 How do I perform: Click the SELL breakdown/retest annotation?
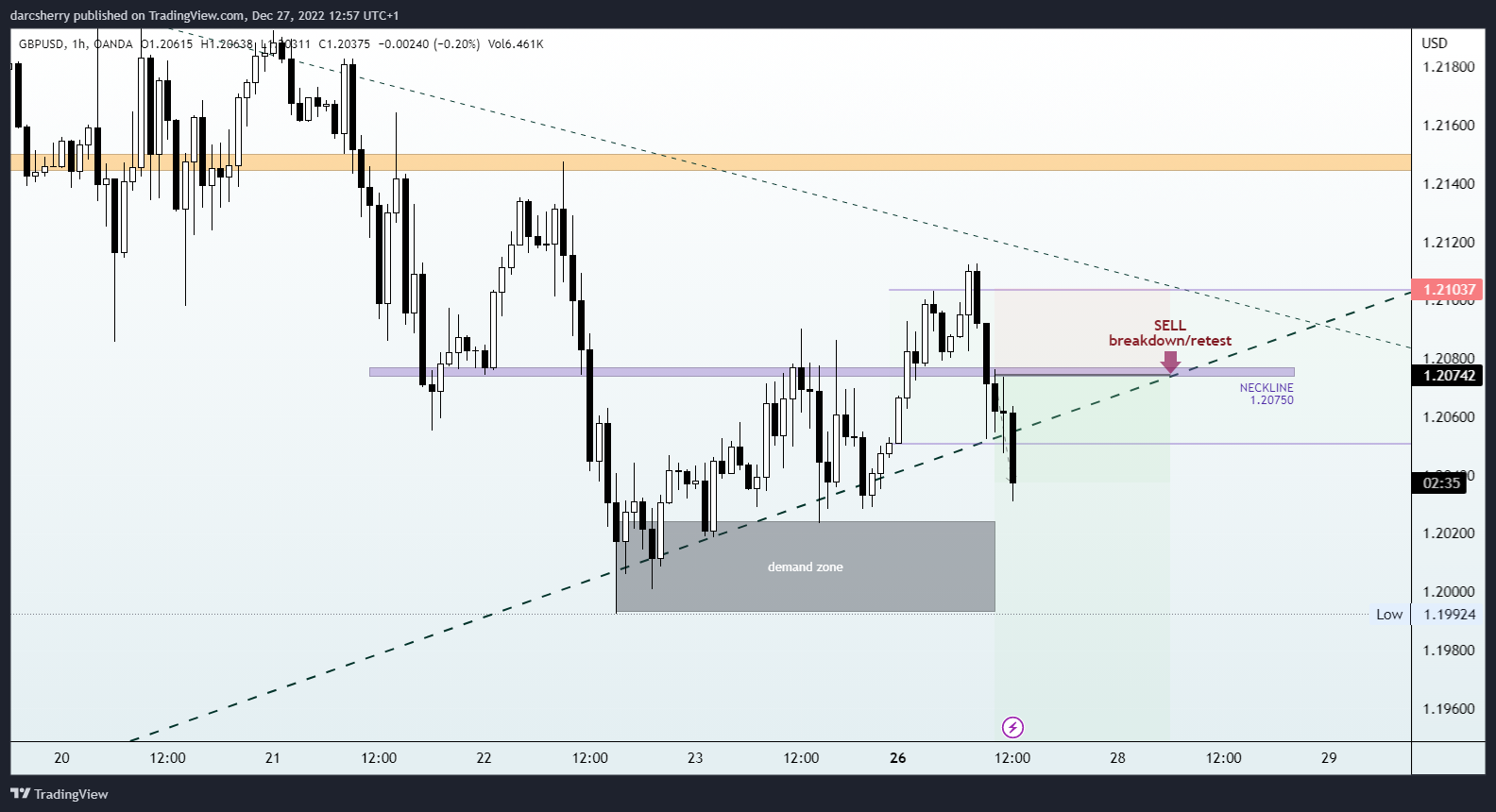tap(1170, 333)
